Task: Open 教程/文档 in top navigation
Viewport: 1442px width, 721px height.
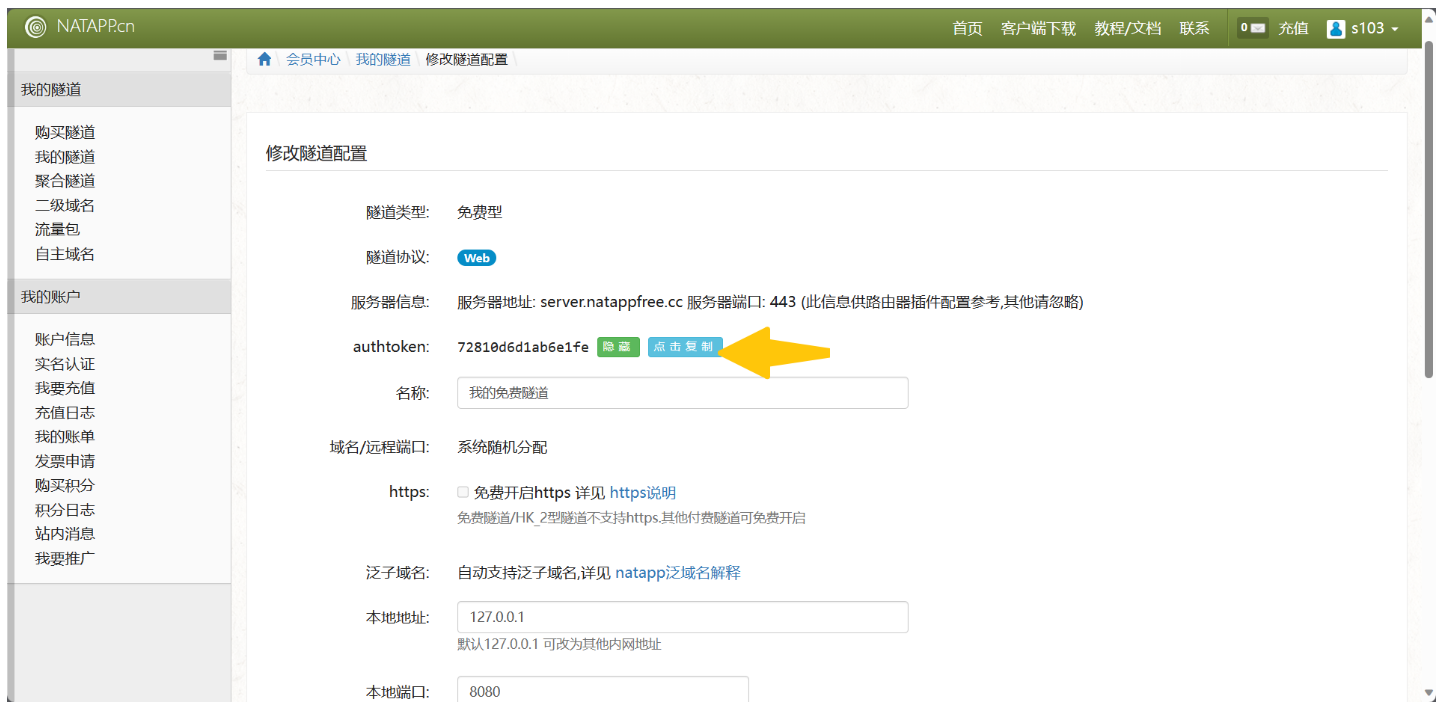Action: pos(1128,28)
